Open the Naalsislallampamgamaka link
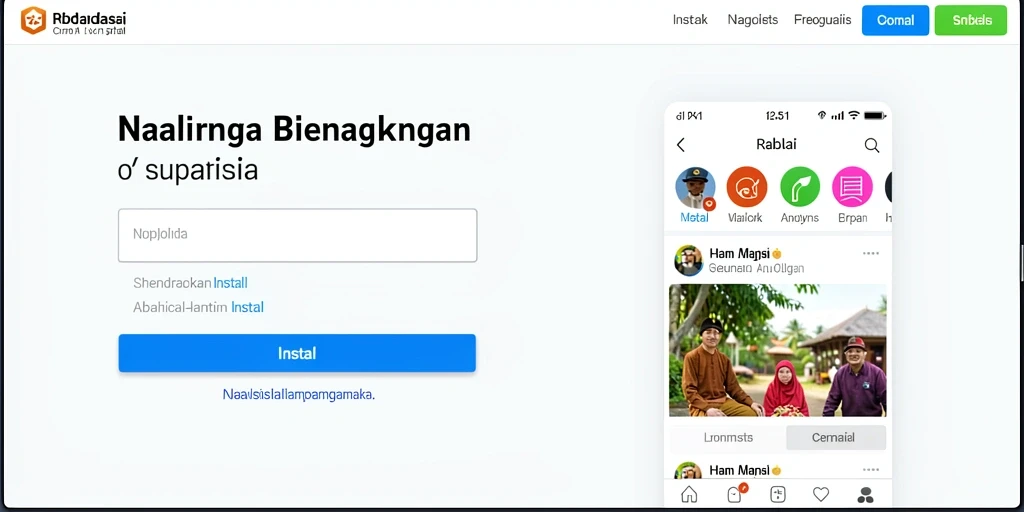1024x512 pixels. 298,394
